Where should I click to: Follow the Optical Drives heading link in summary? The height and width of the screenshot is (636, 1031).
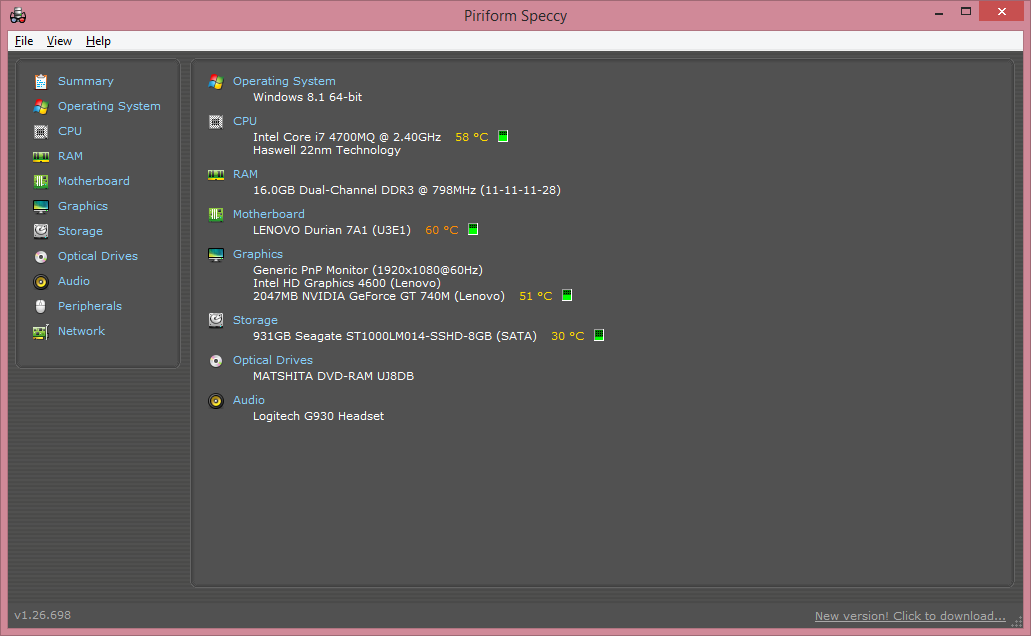[x=273, y=360]
